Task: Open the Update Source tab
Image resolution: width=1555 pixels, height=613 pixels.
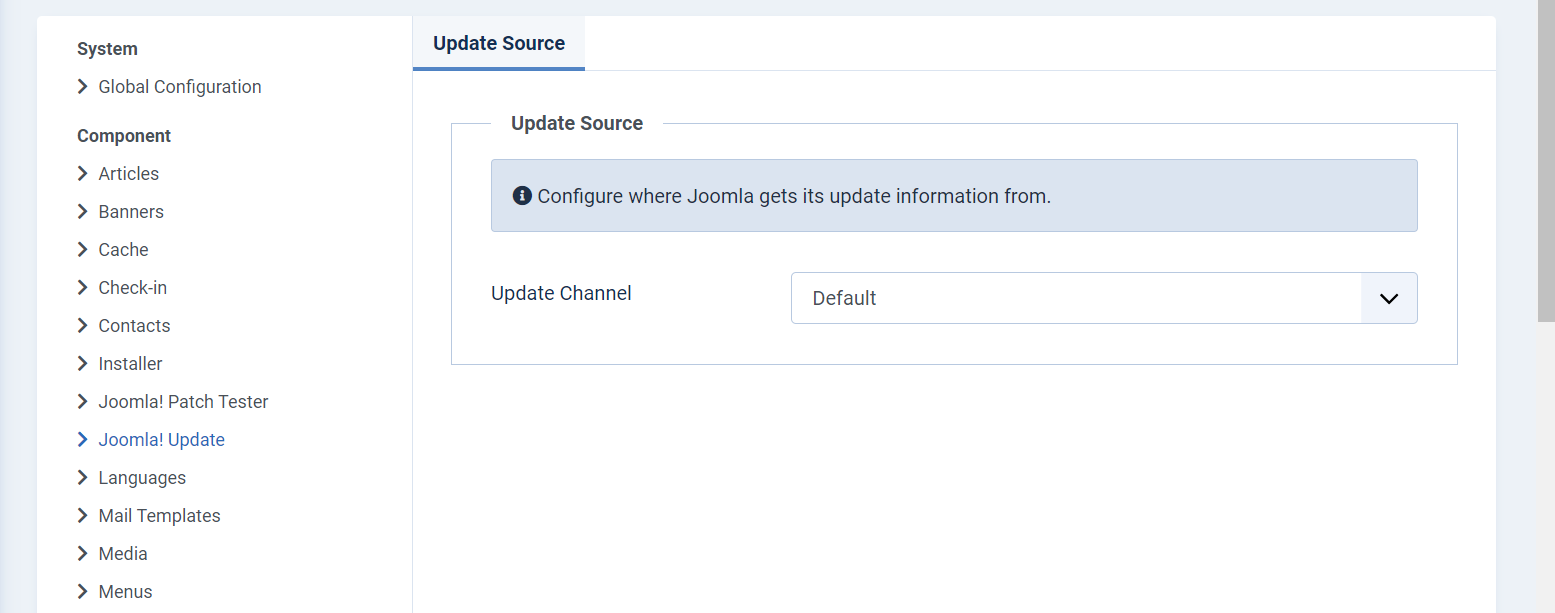Action: [499, 43]
